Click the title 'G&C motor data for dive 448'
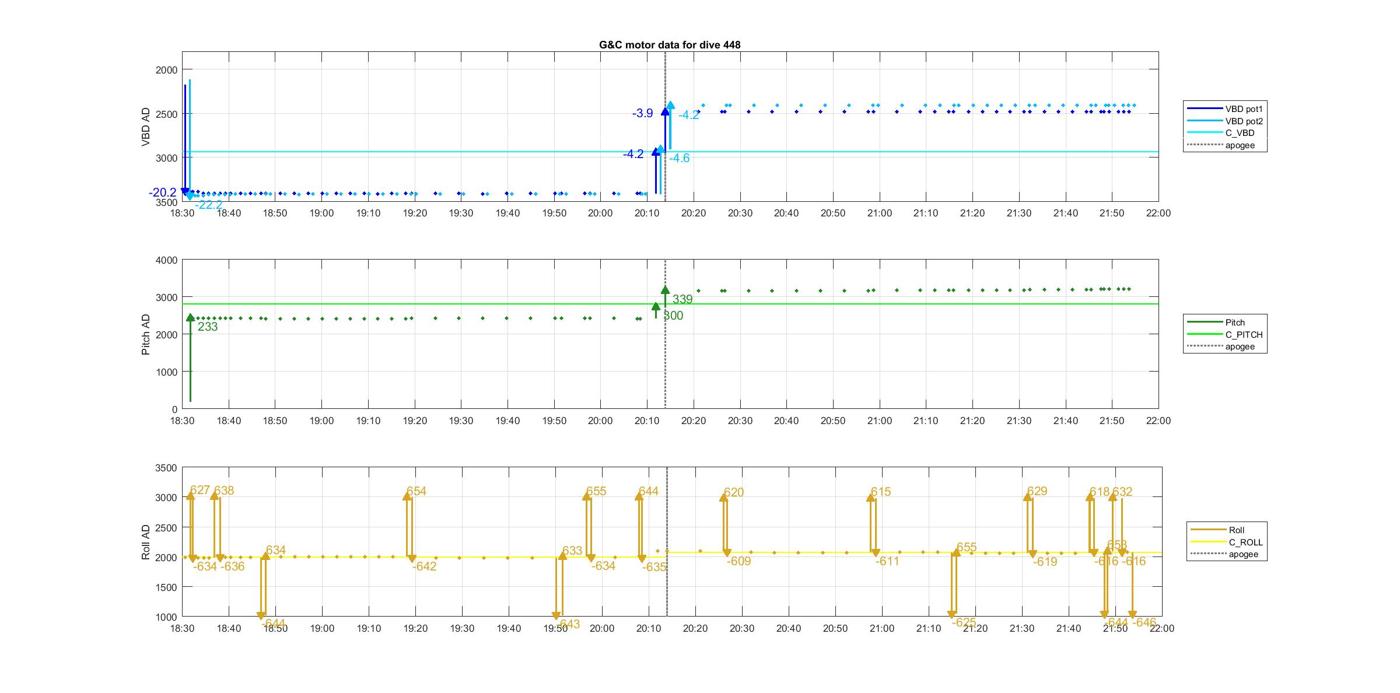 (x=669, y=45)
